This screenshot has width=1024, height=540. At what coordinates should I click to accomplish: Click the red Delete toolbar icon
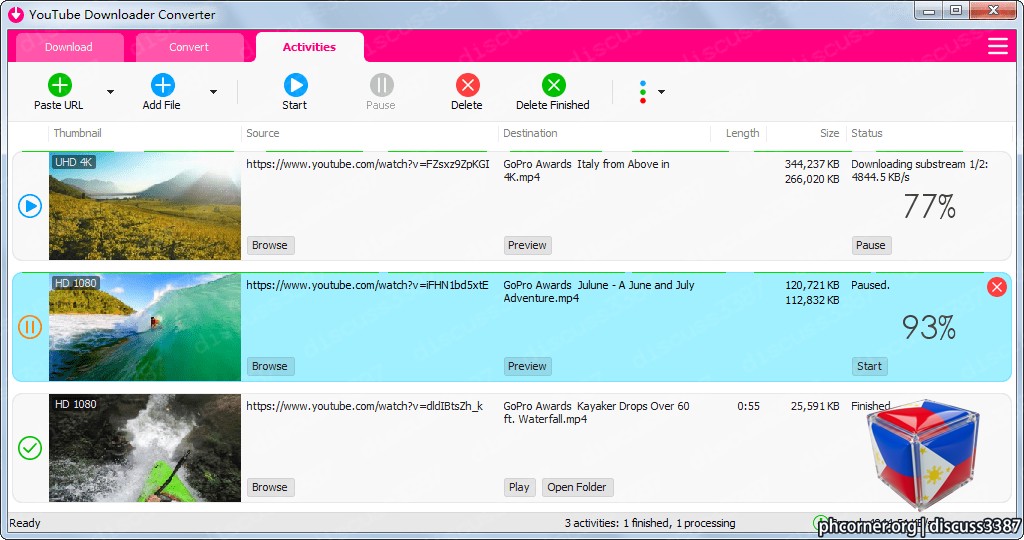pyautogui.click(x=468, y=85)
